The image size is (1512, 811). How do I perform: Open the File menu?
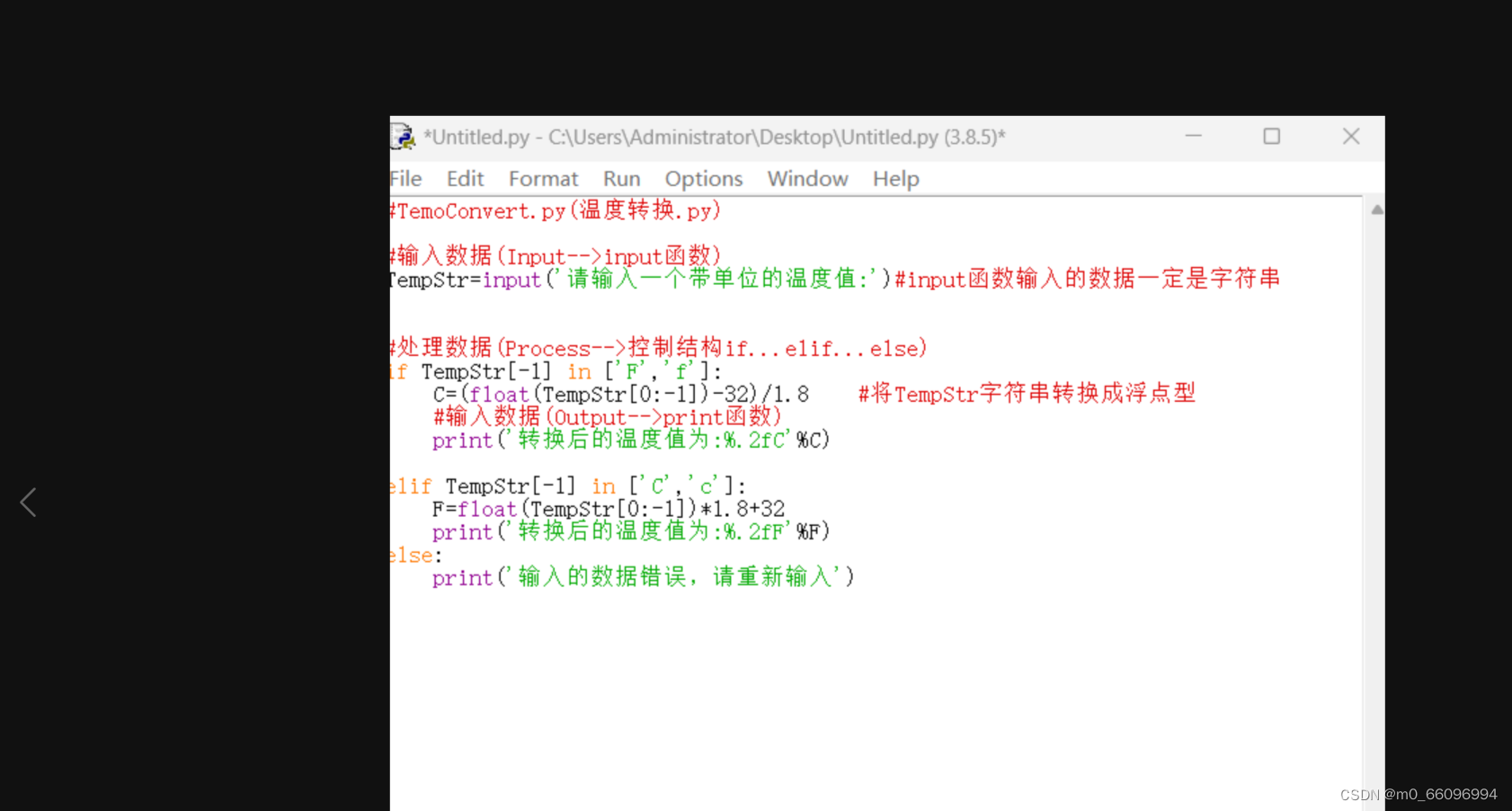[405, 178]
